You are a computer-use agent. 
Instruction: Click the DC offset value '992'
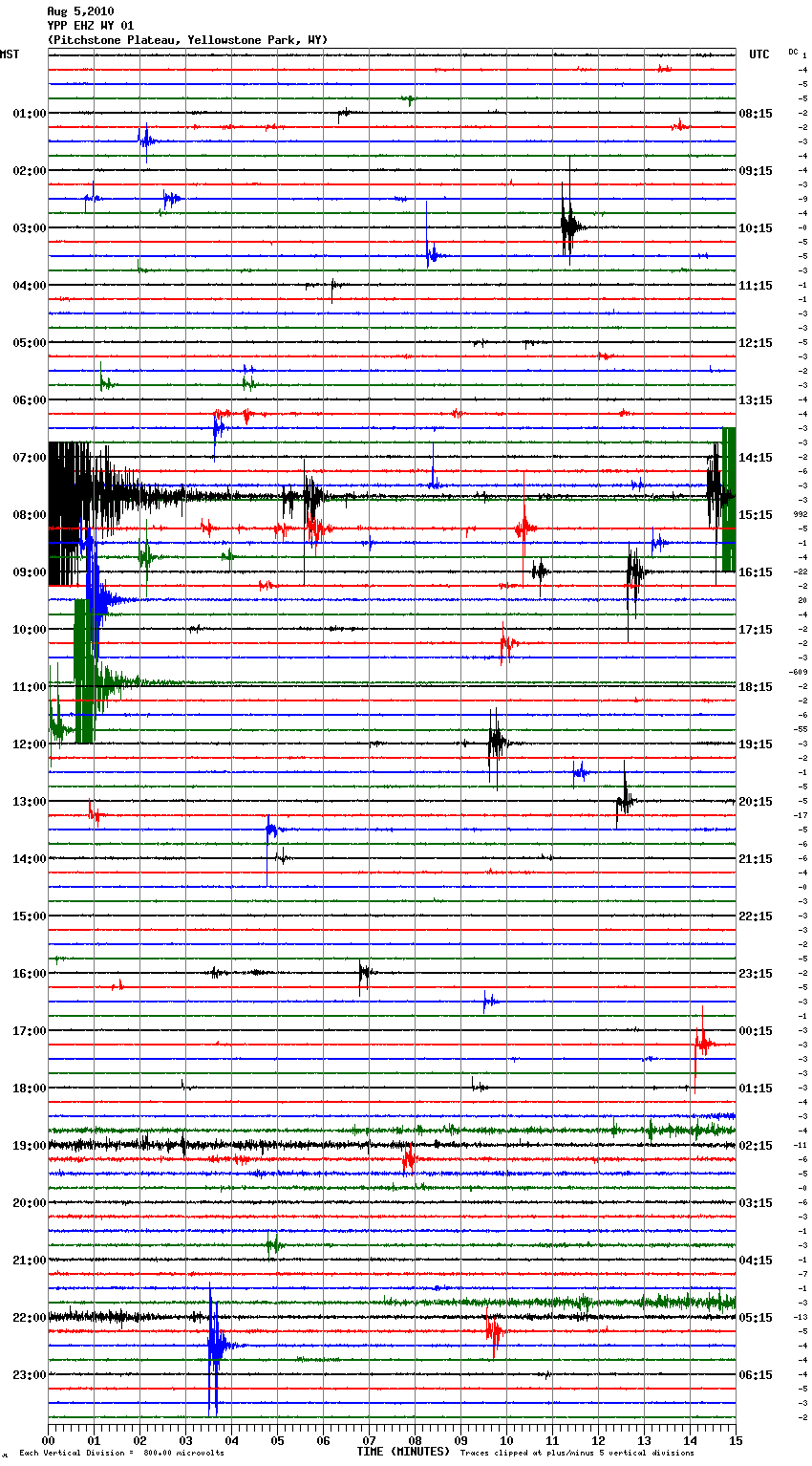tap(800, 515)
